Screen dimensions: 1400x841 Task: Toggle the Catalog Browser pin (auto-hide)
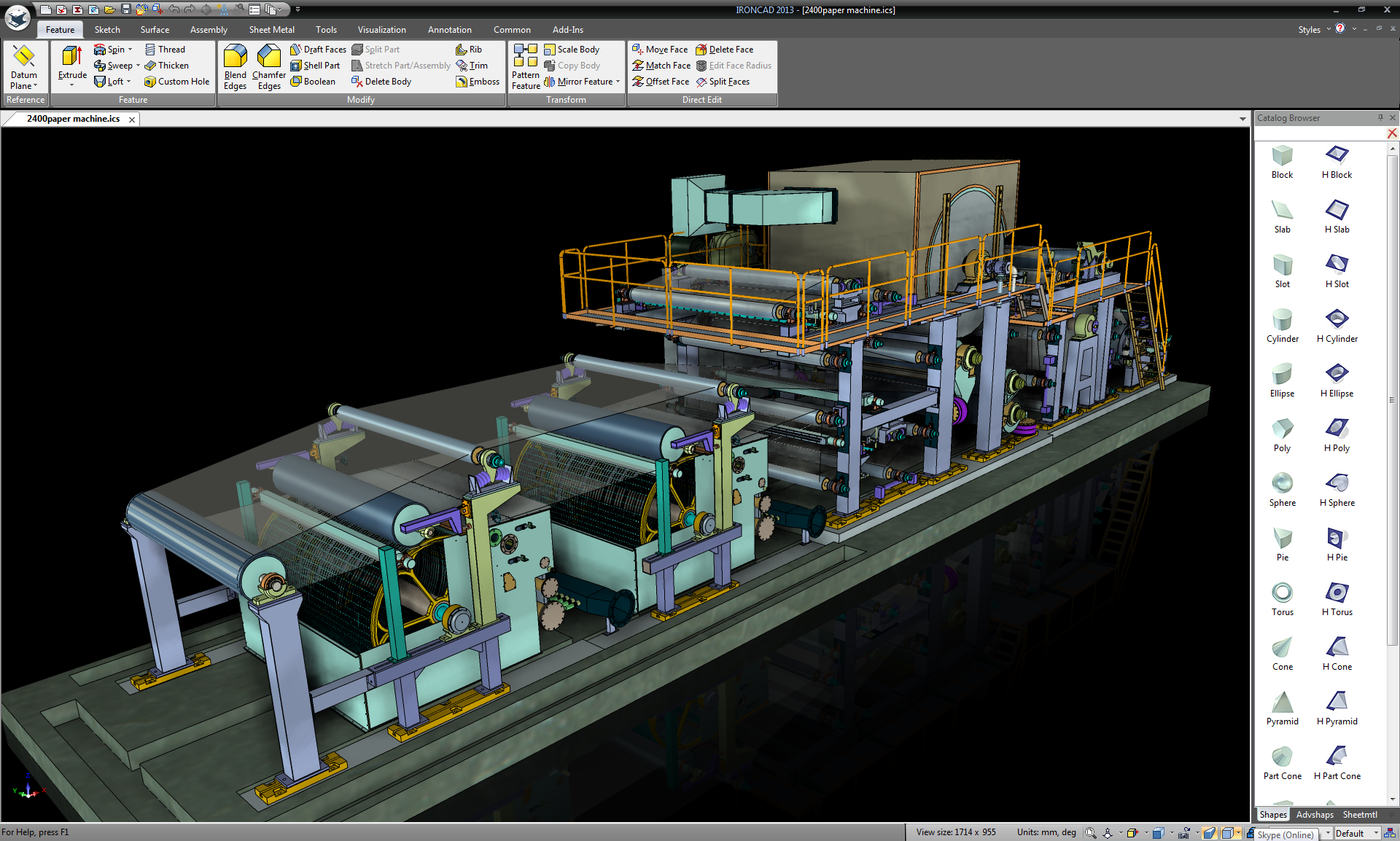tap(1380, 118)
